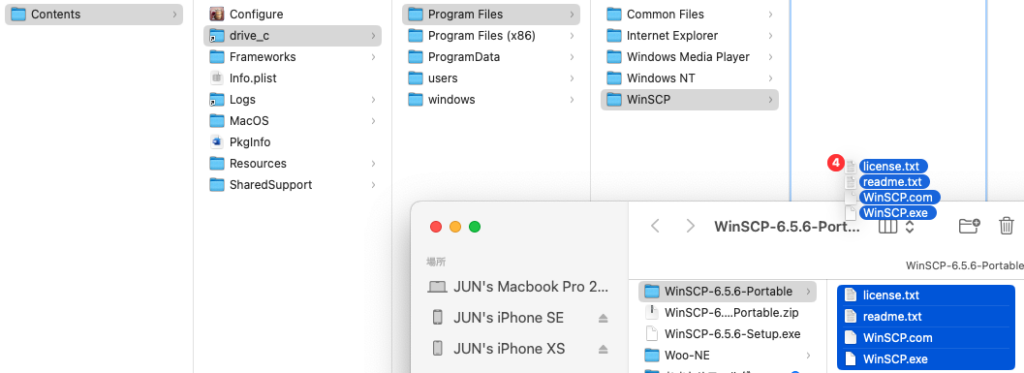1024x373 pixels.
Task: Select the Info.plist file icon
Action: (x=217, y=78)
